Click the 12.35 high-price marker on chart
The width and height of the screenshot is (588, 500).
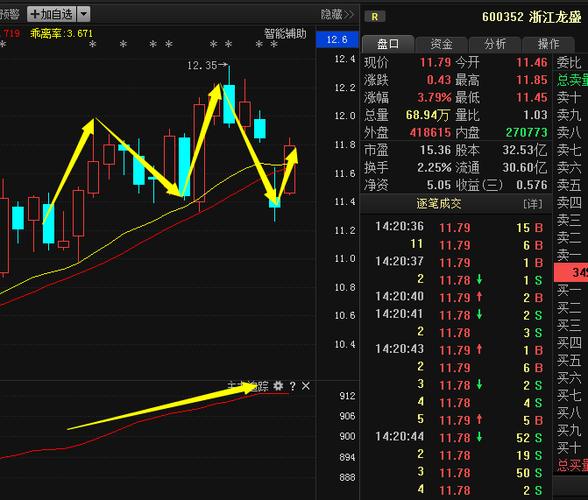207,66
